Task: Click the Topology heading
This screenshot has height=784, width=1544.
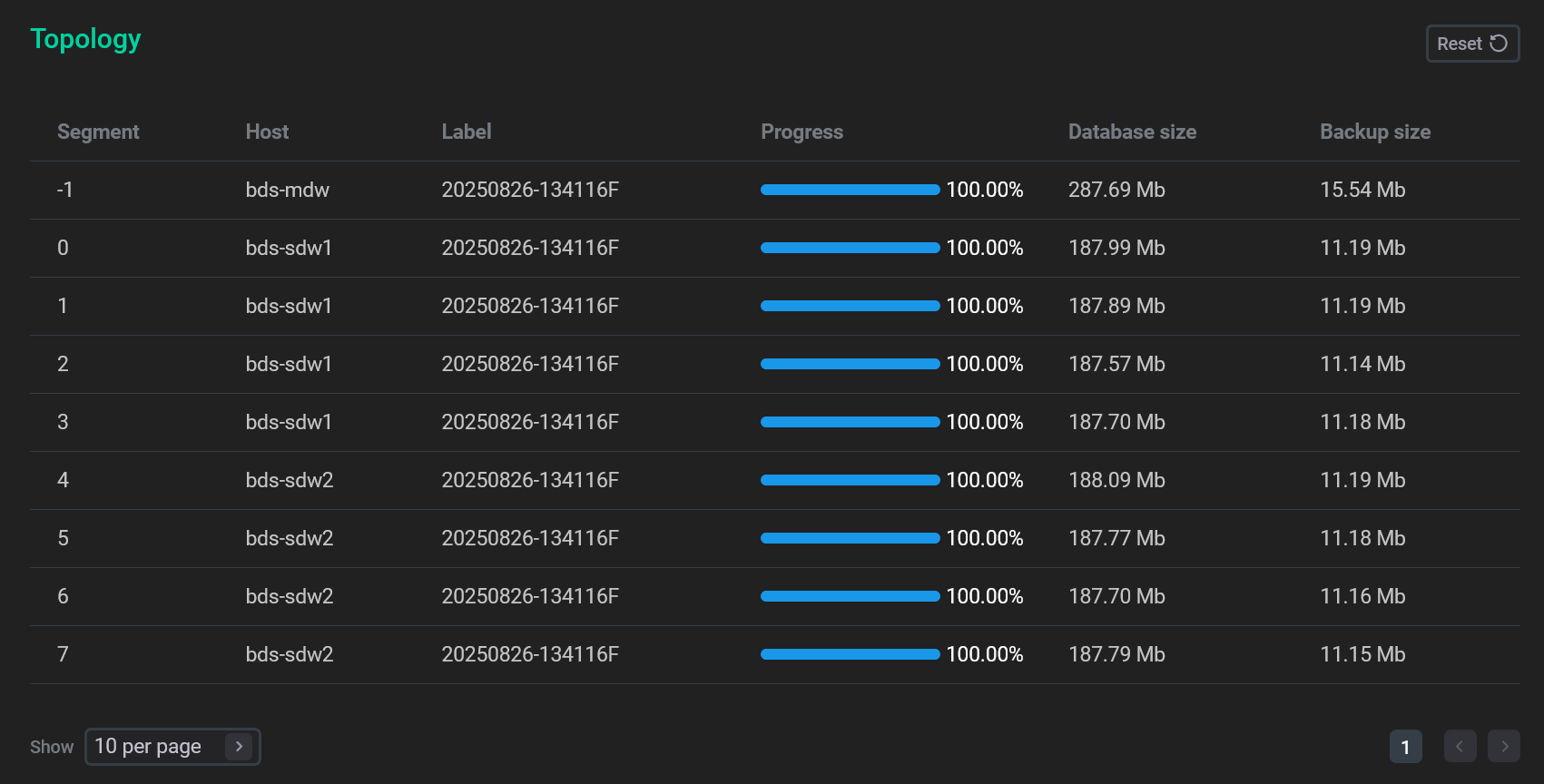Action: pyautogui.click(x=85, y=39)
